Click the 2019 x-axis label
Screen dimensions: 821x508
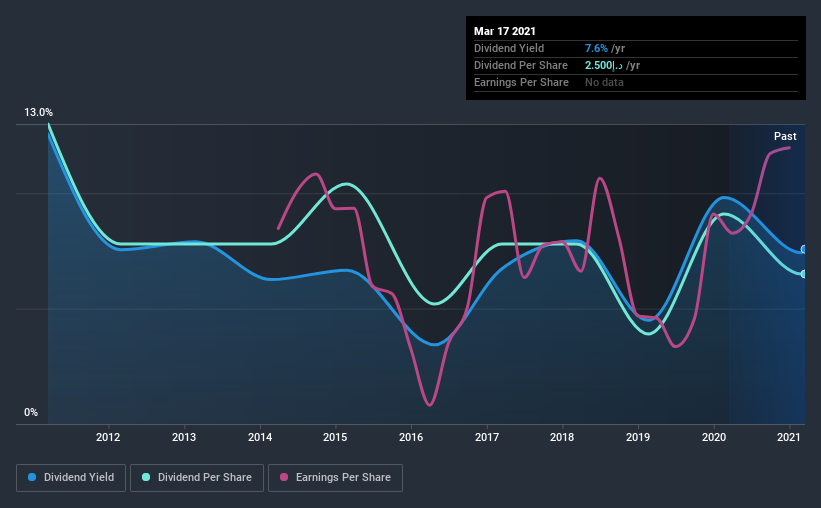coord(638,437)
